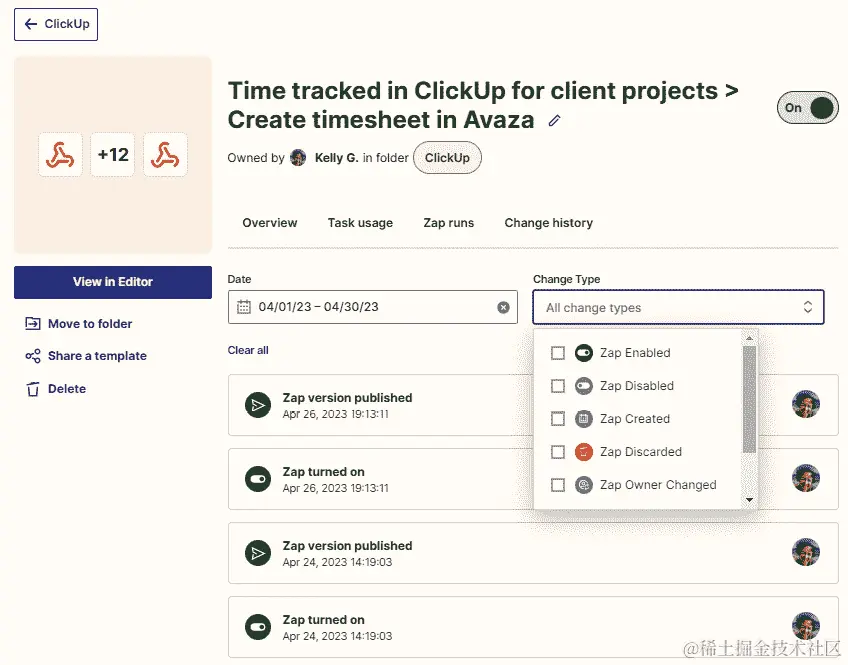Click the ClickUp folder pill

click(447, 158)
